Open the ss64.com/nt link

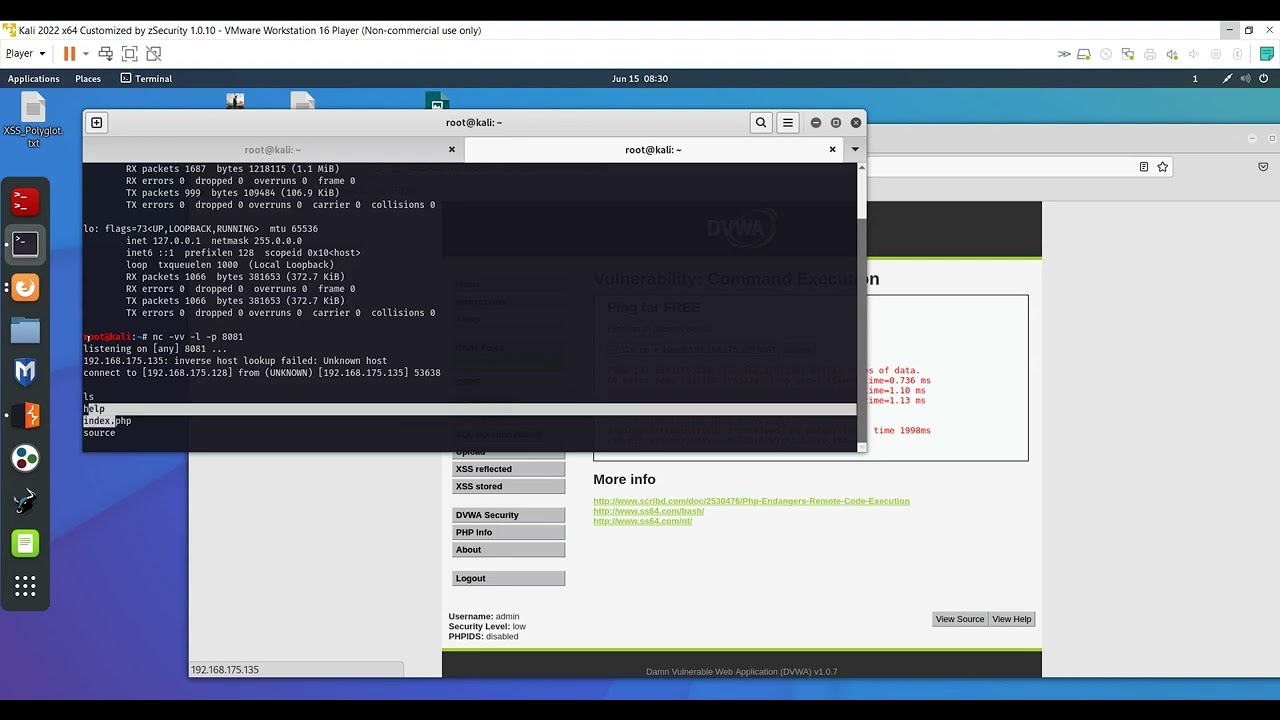642,521
